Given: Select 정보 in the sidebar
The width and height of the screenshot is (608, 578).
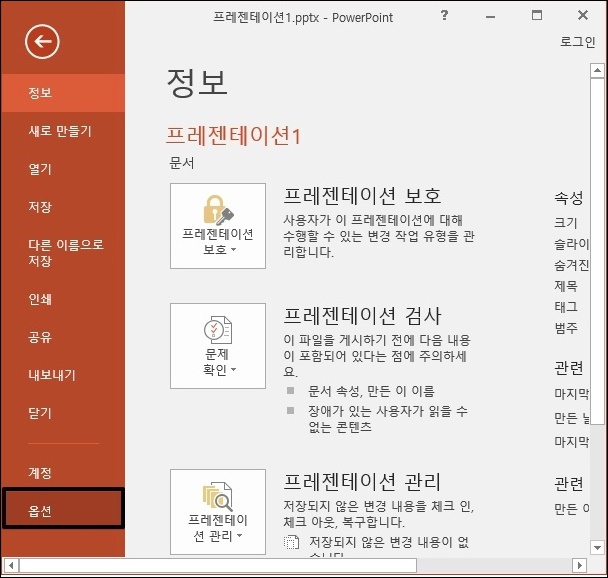Looking at the screenshot, I should [x=63, y=93].
